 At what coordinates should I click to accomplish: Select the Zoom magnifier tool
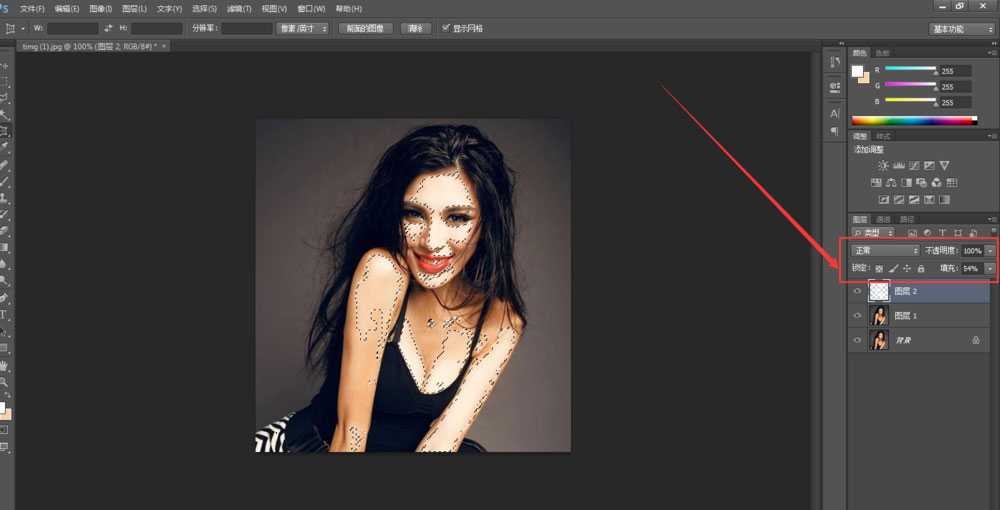point(5,382)
